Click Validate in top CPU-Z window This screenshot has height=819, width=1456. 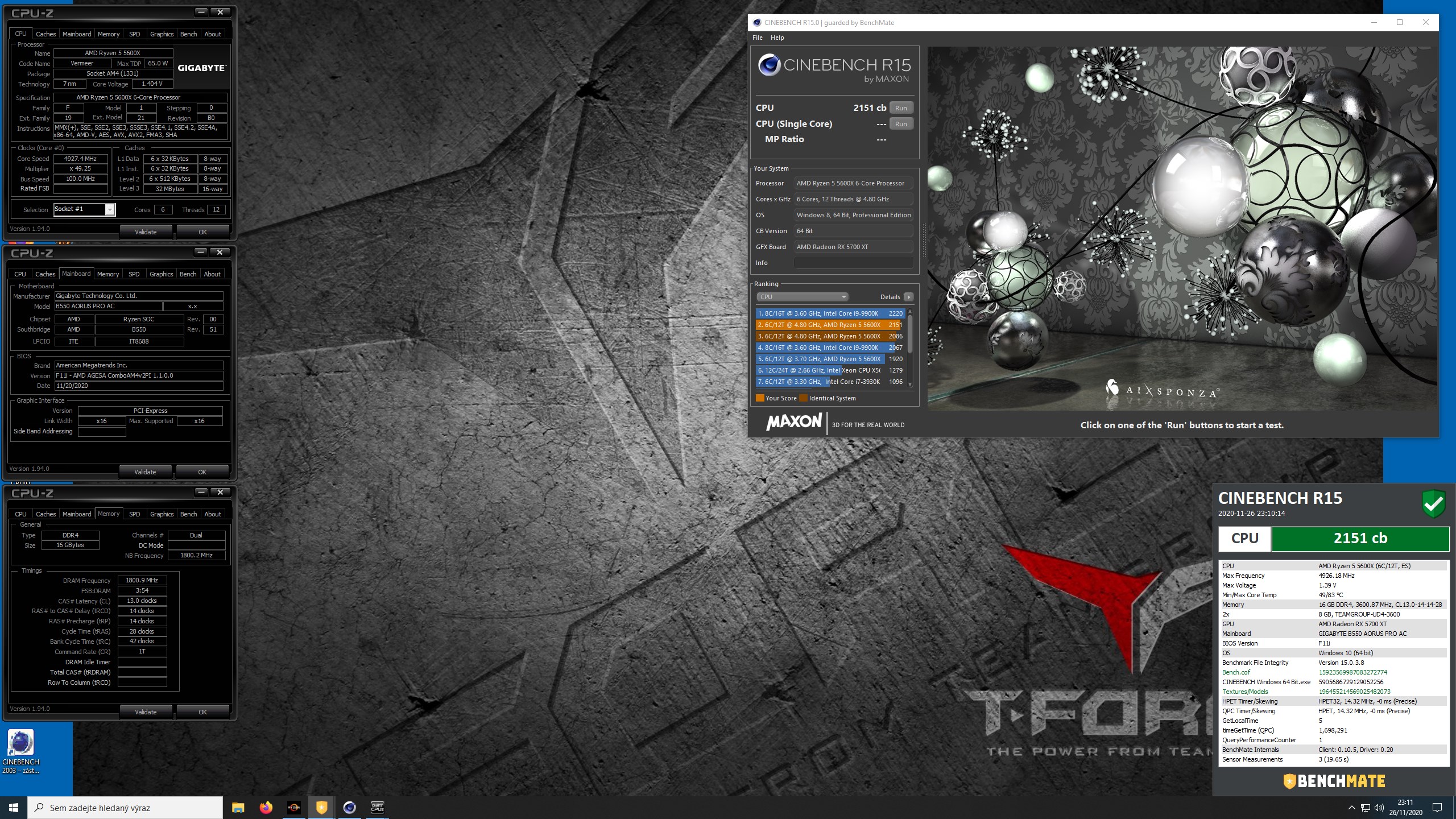click(146, 232)
